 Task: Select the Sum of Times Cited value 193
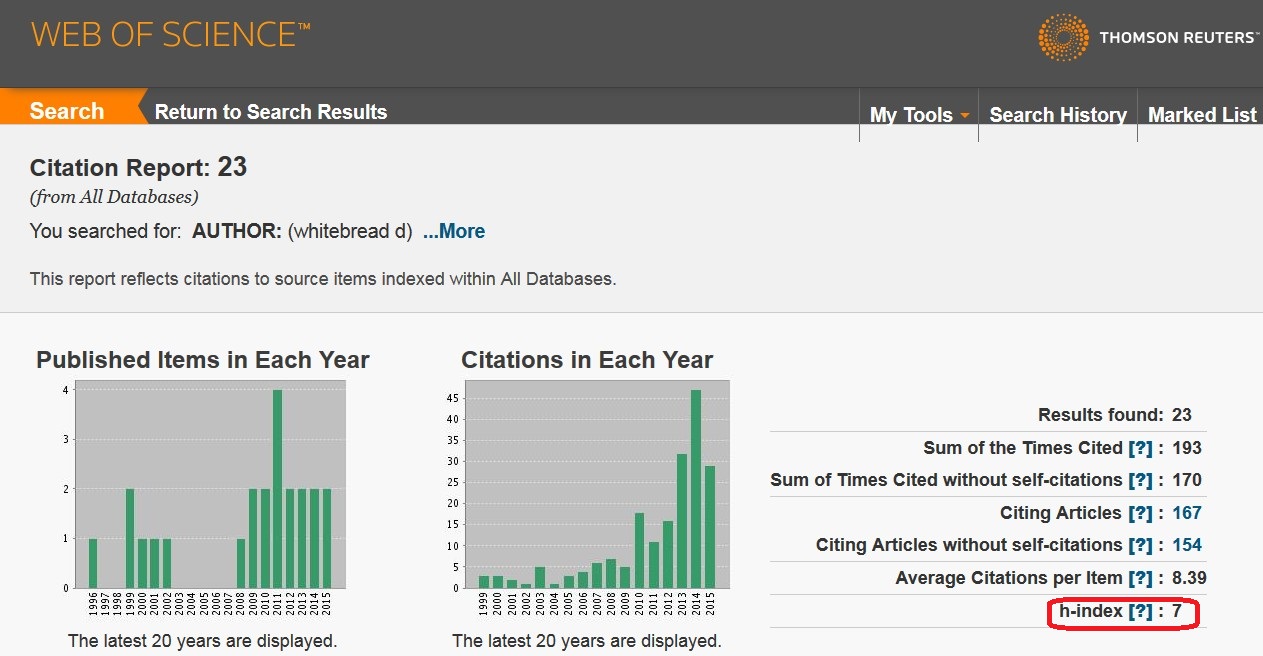(1187, 448)
